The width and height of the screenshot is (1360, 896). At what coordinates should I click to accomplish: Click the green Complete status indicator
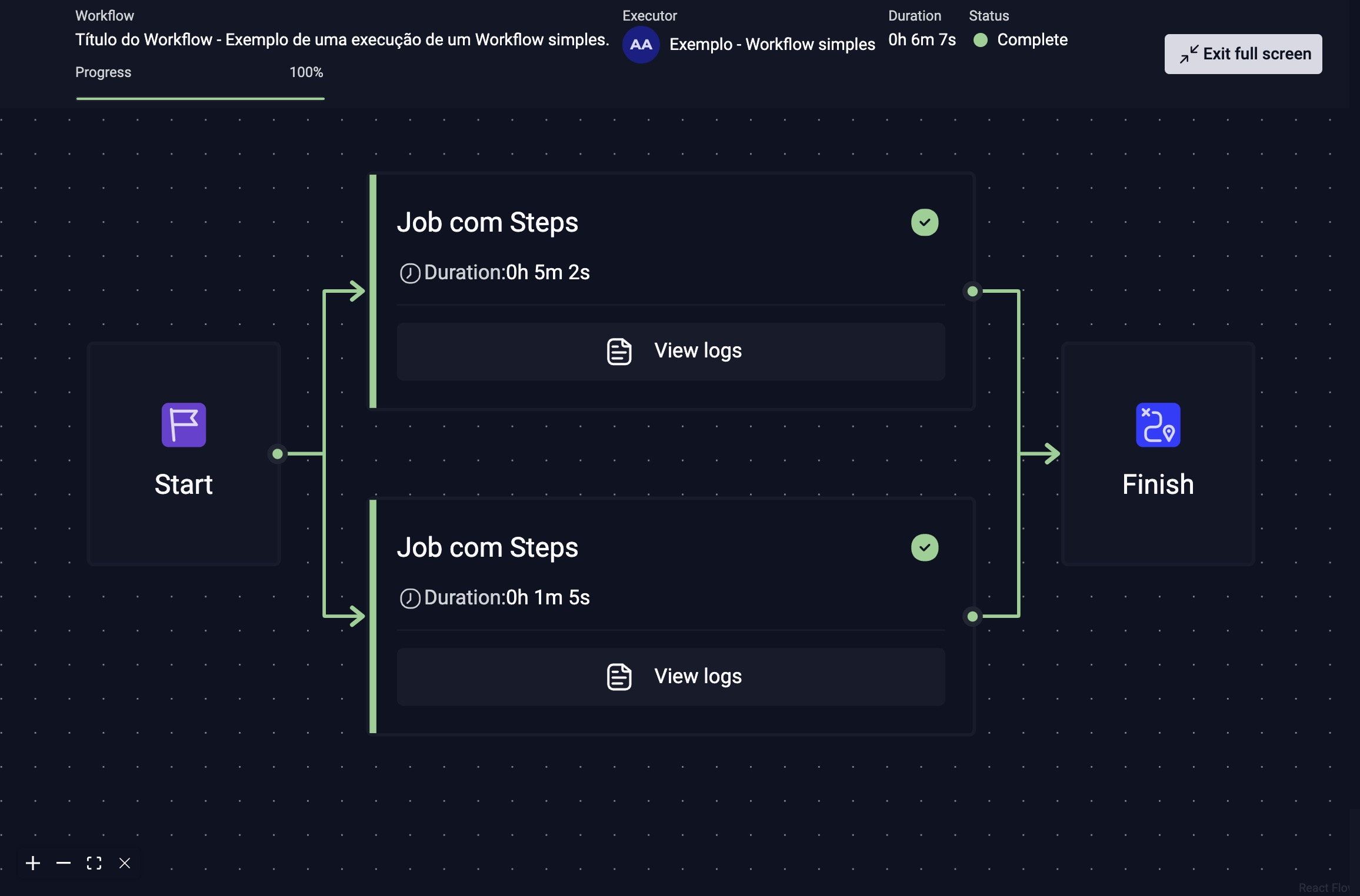(x=980, y=40)
